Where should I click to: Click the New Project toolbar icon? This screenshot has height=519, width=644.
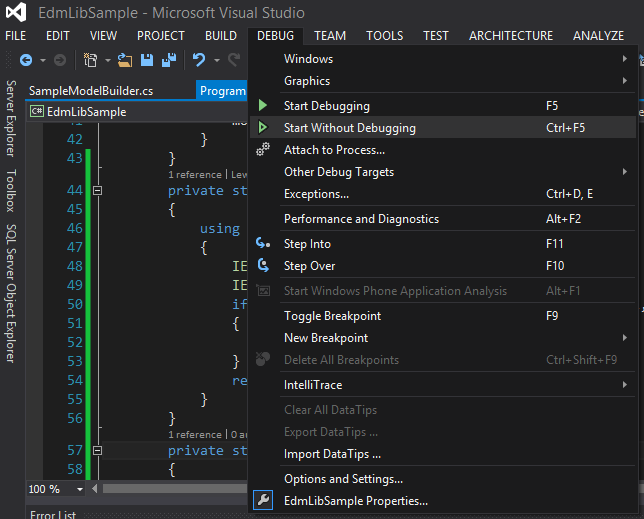coord(90,60)
